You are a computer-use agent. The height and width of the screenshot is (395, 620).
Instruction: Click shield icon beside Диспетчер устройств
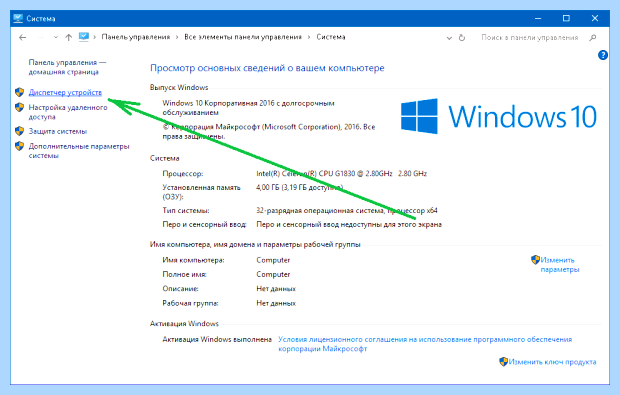coord(19,93)
